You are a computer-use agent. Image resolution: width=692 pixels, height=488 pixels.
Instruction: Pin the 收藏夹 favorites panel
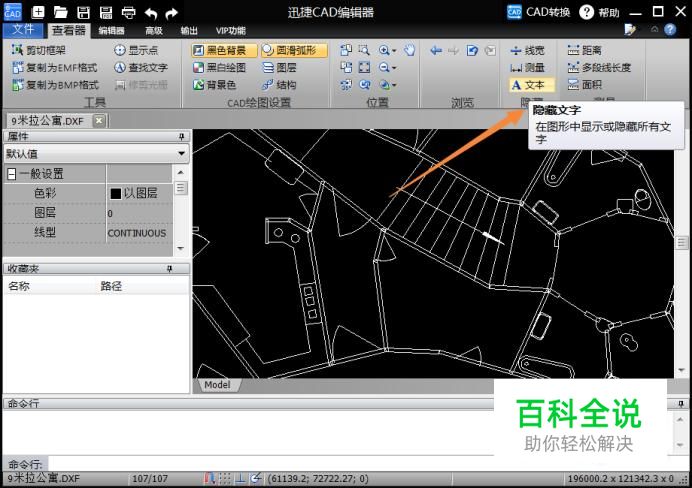coord(169,269)
